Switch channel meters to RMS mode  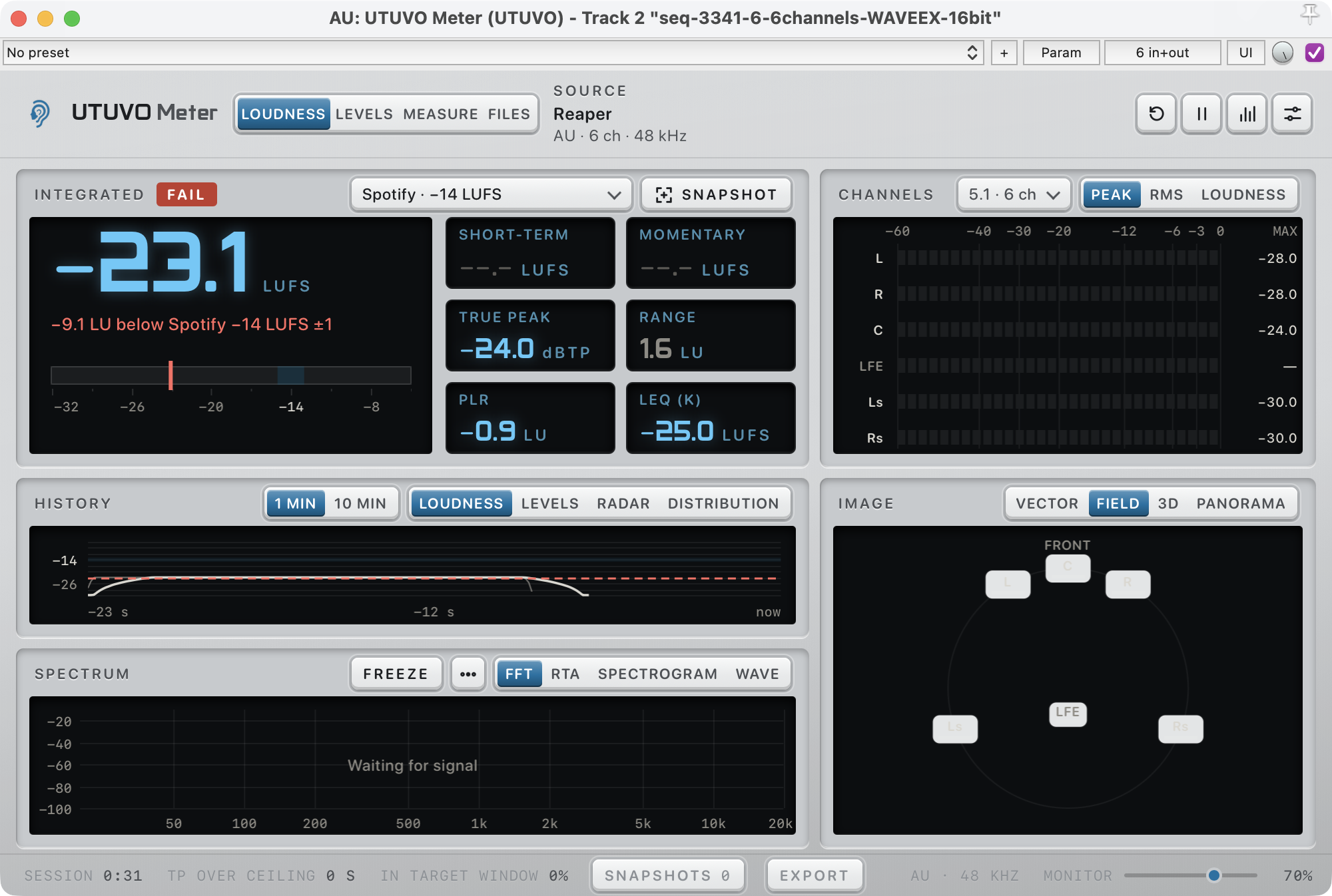point(1166,194)
